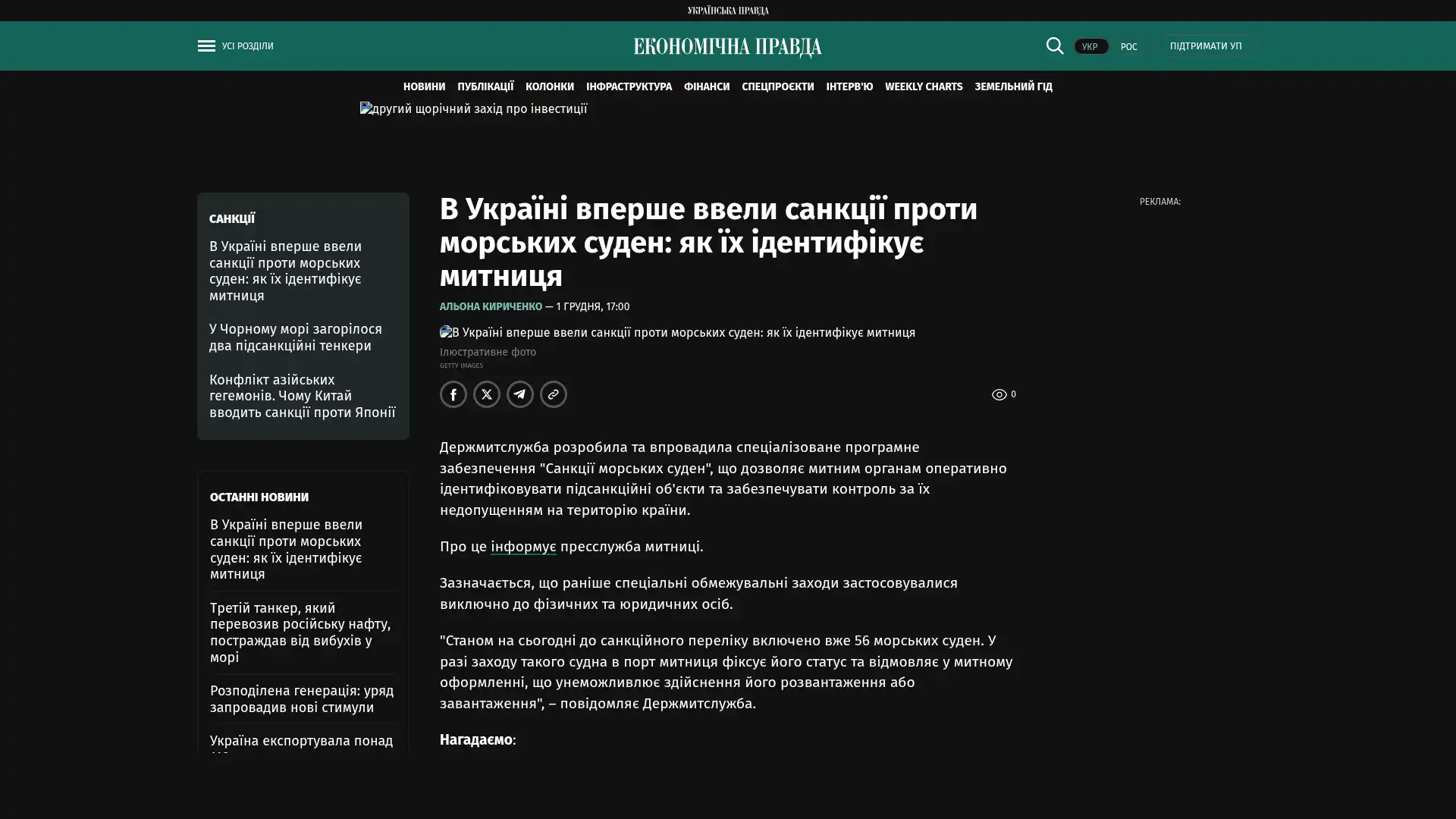Expand the Усі розділи menu
The height and width of the screenshot is (819, 1456).
pos(247,45)
